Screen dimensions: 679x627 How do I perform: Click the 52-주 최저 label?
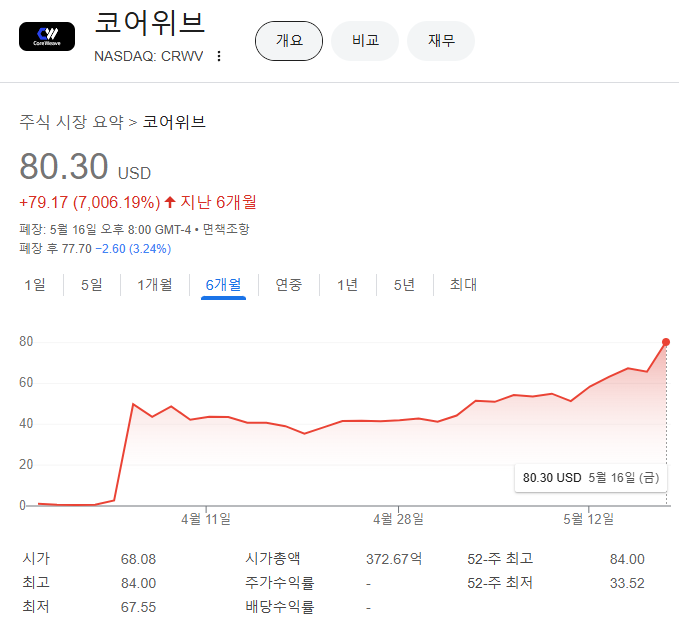pos(500,583)
